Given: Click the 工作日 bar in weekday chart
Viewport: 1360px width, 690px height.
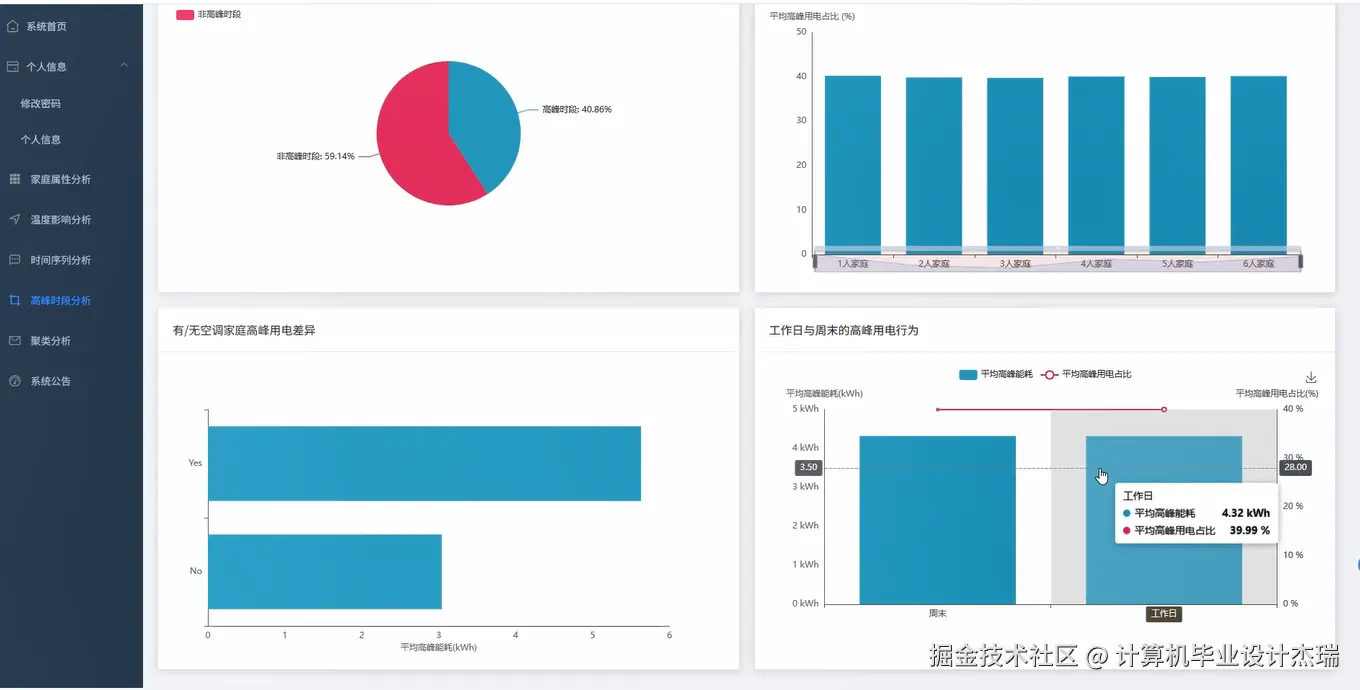Looking at the screenshot, I should point(1164,520).
